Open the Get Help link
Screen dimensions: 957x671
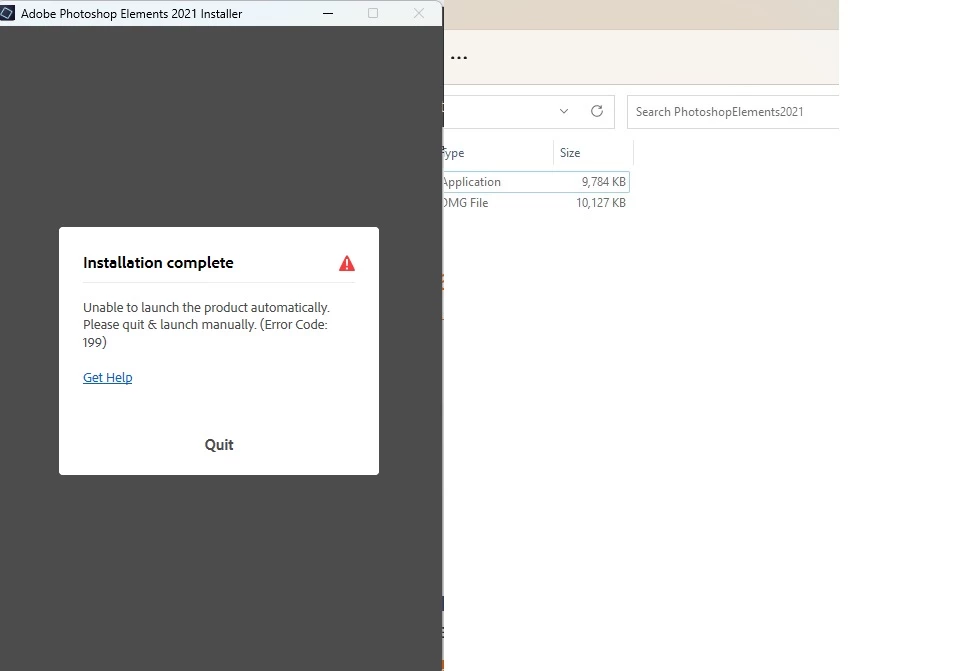click(x=107, y=377)
